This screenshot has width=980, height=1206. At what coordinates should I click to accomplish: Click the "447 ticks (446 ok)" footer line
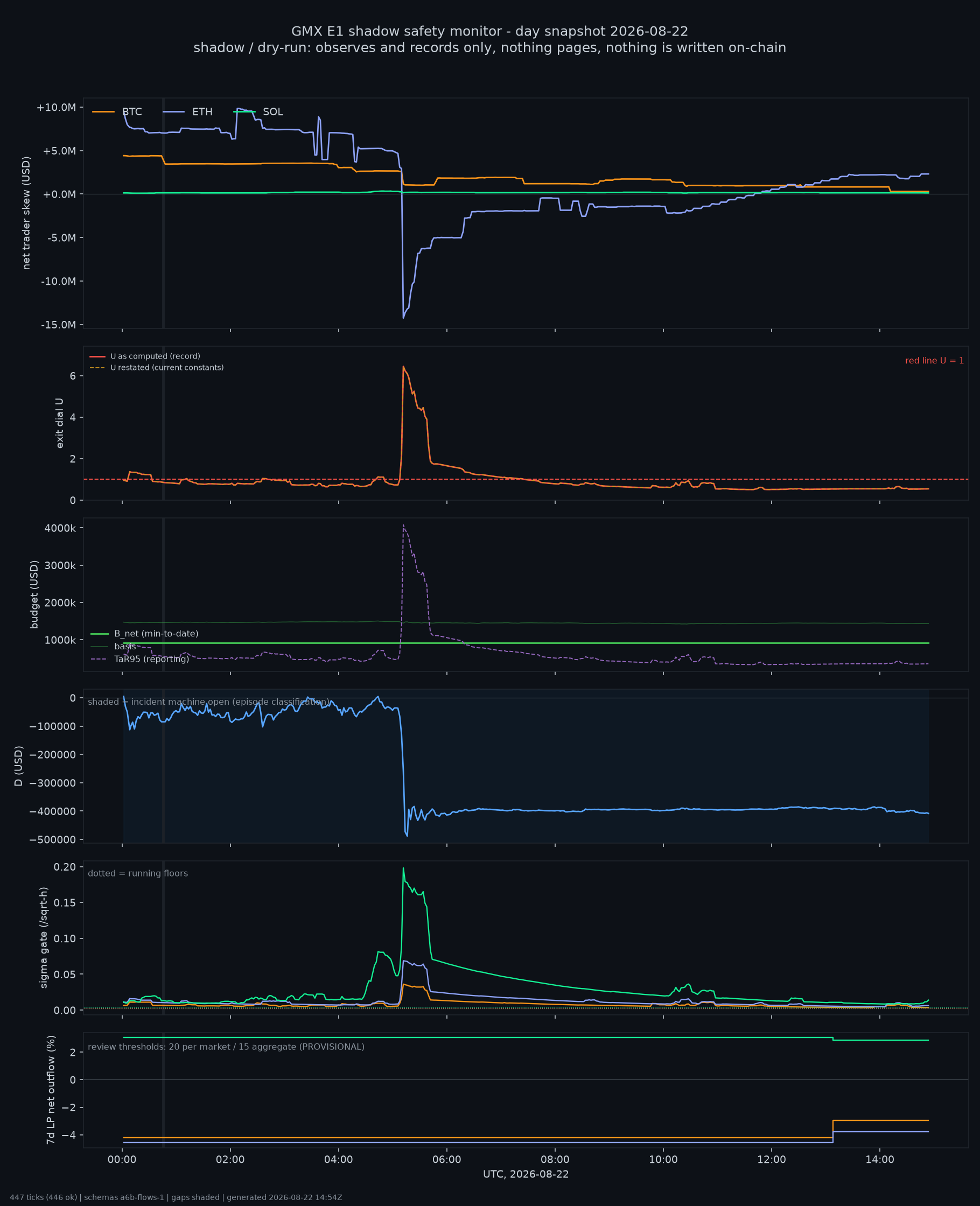click(176, 1197)
